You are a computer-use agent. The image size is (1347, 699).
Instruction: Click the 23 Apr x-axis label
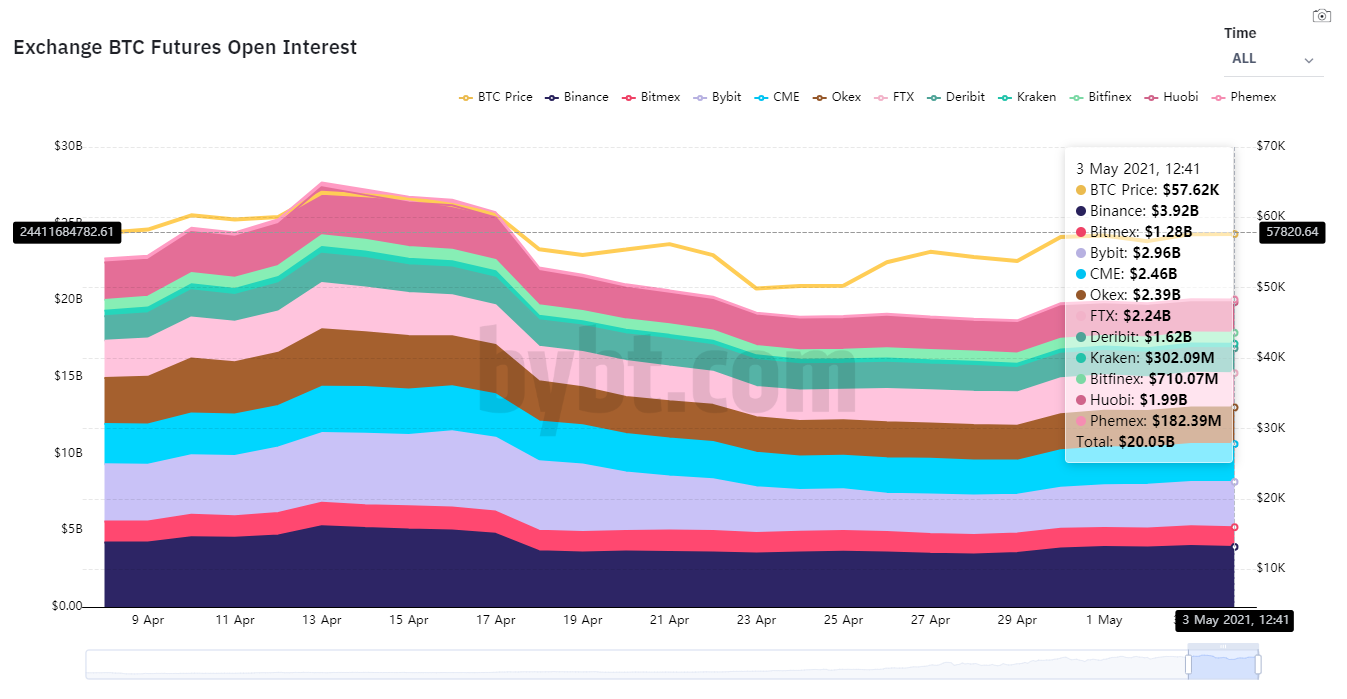tap(757, 620)
